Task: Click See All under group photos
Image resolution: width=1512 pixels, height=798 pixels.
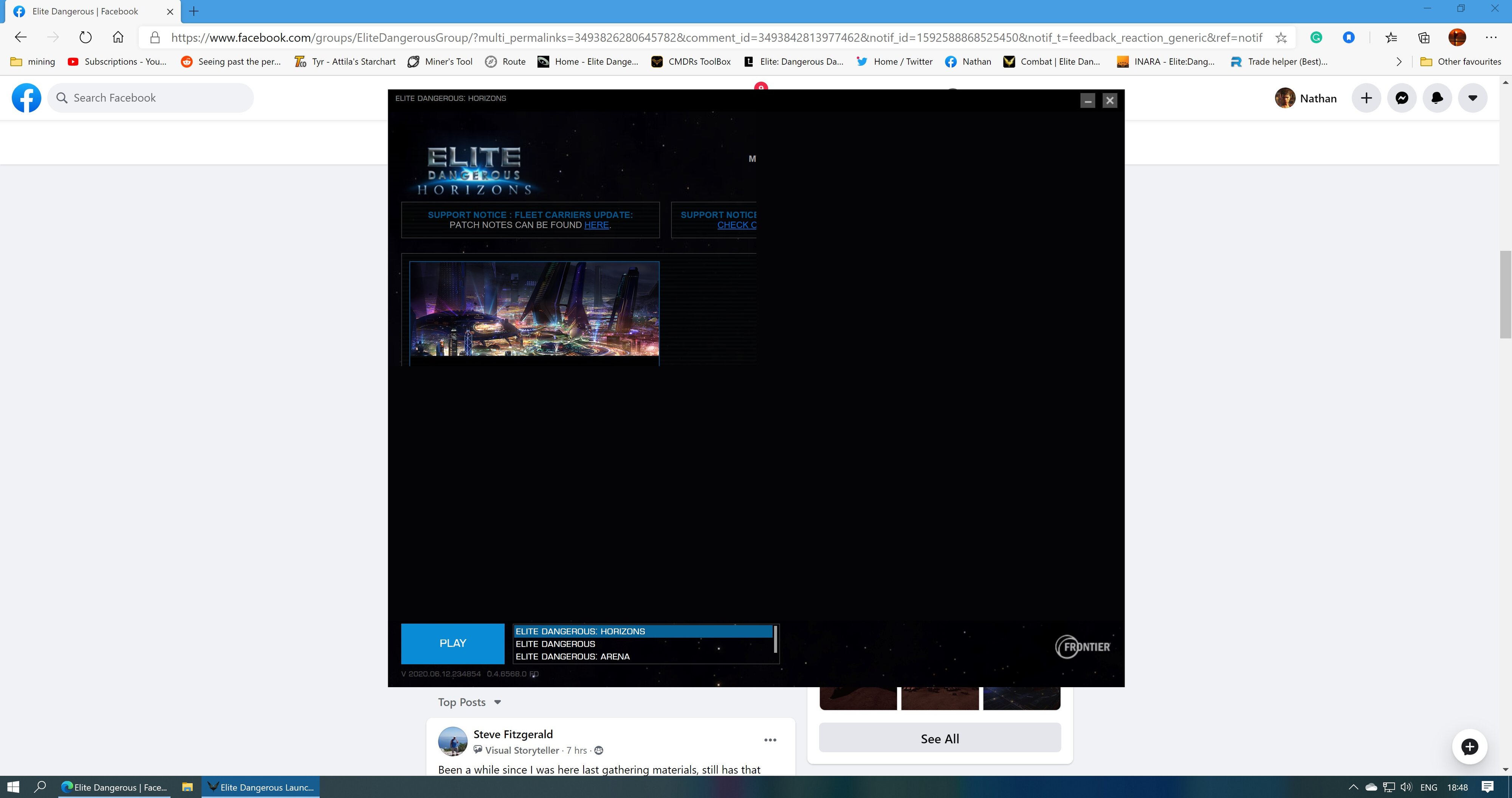Action: pos(940,739)
